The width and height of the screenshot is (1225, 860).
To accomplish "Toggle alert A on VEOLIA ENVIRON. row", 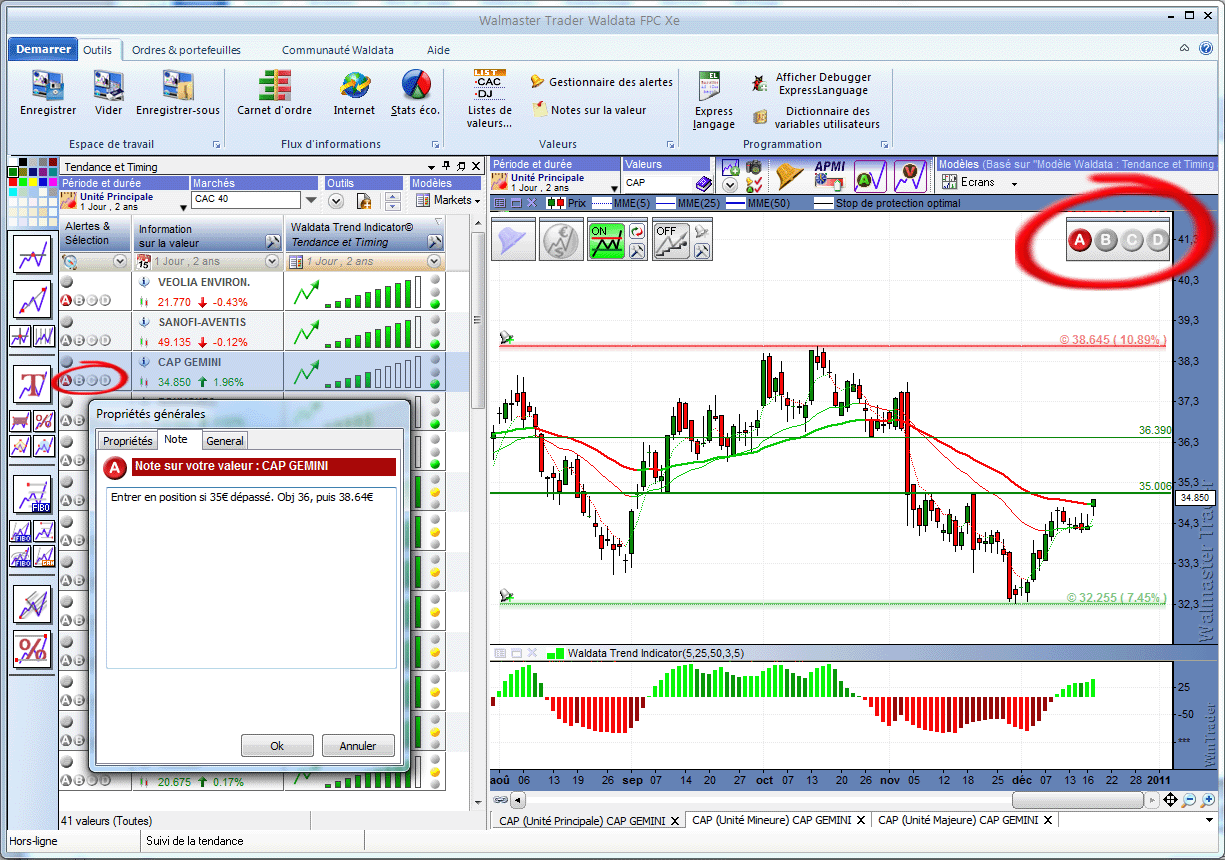I will [66, 300].
